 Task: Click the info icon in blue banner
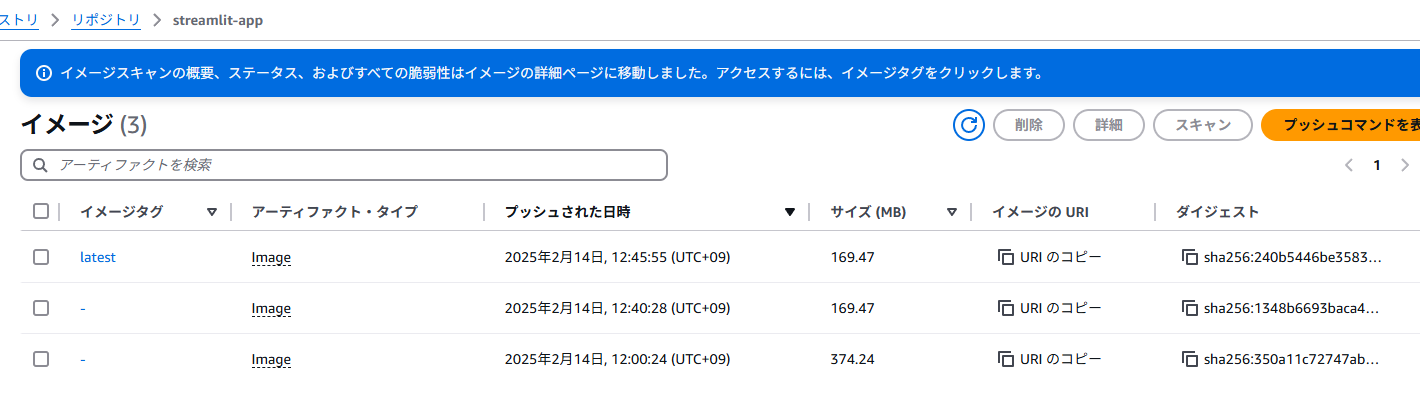pos(44,73)
